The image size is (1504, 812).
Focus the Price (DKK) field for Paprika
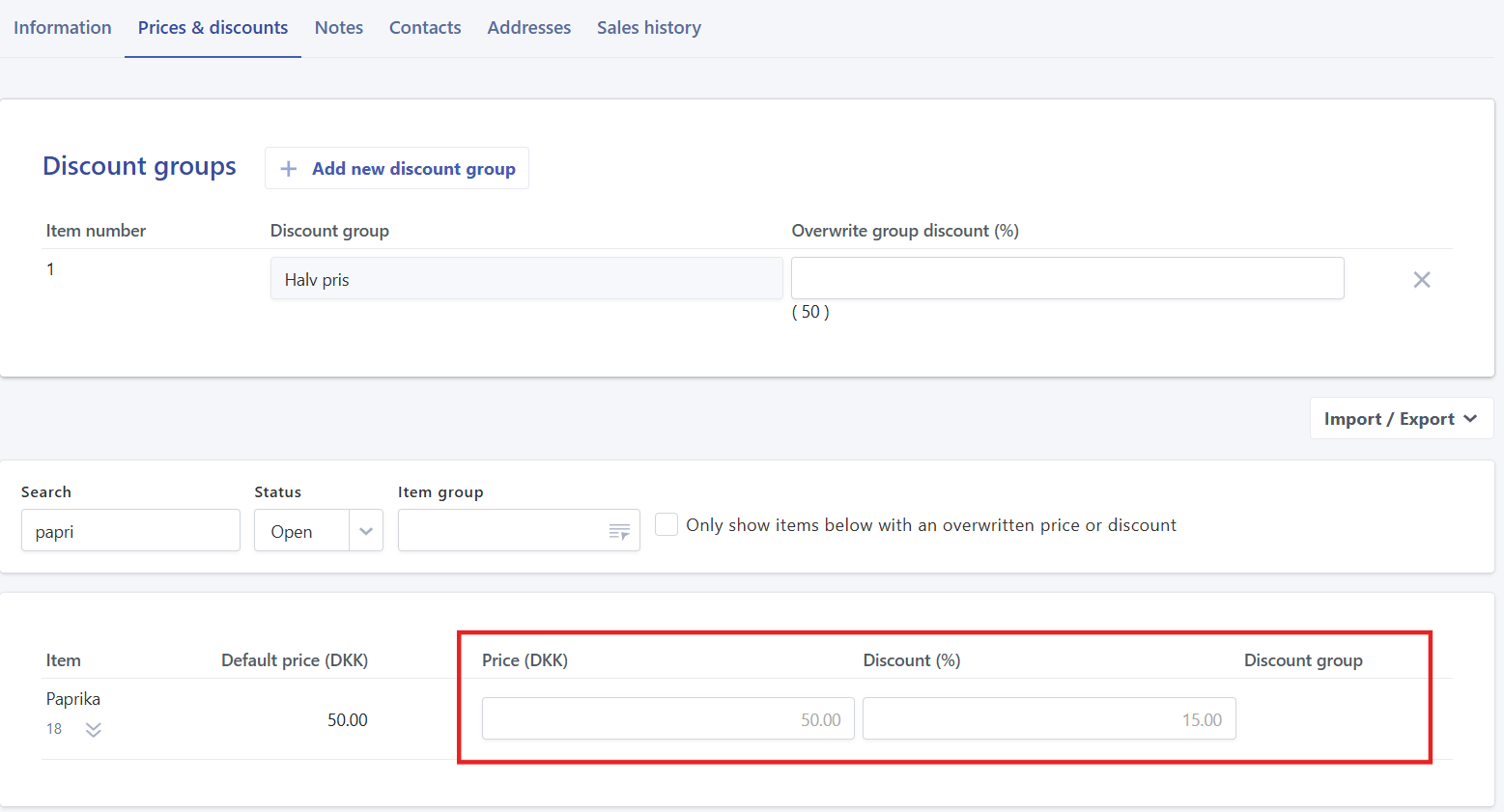click(x=667, y=719)
